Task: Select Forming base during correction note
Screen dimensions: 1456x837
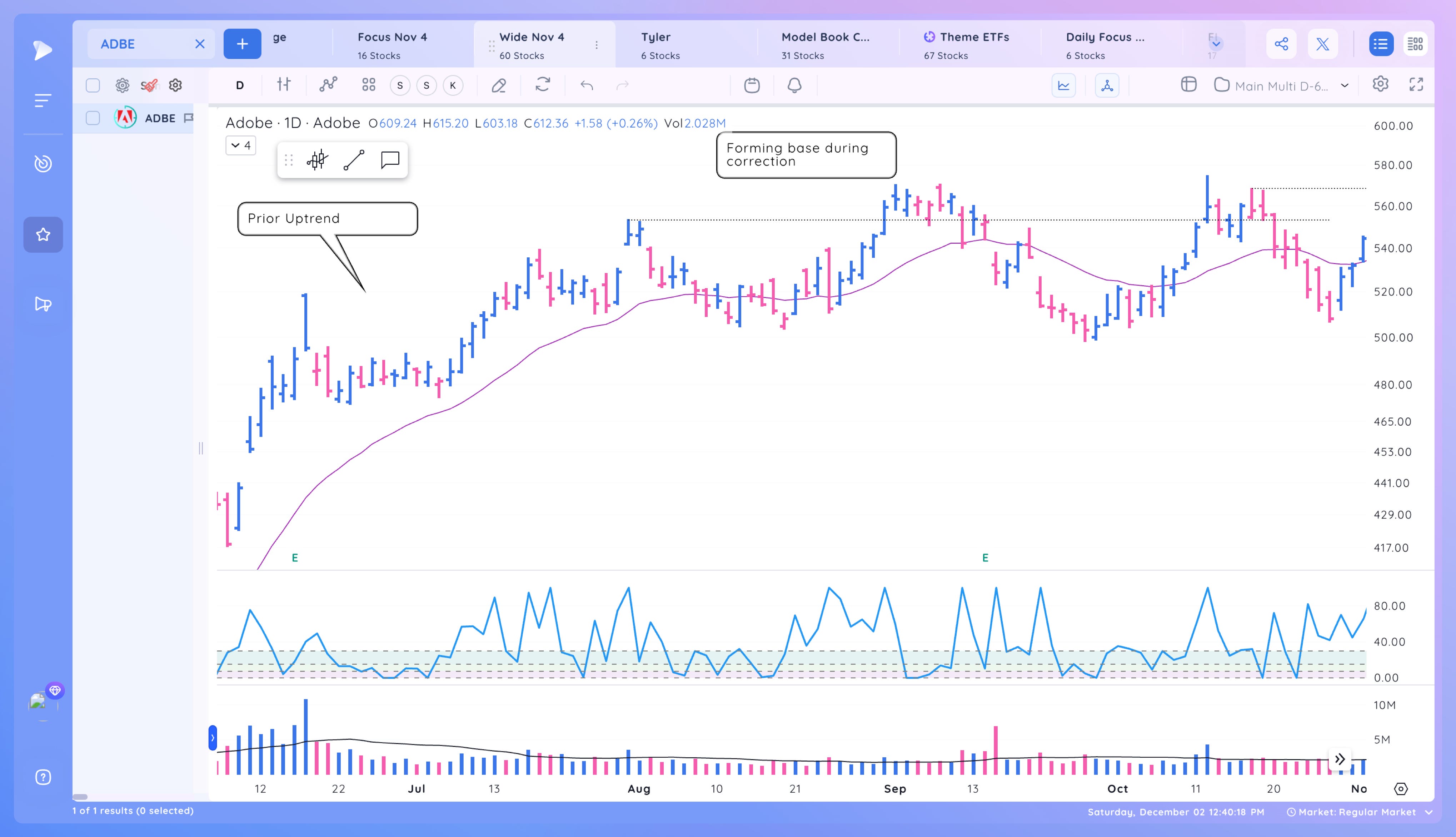Action: pyautogui.click(x=806, y=155)
